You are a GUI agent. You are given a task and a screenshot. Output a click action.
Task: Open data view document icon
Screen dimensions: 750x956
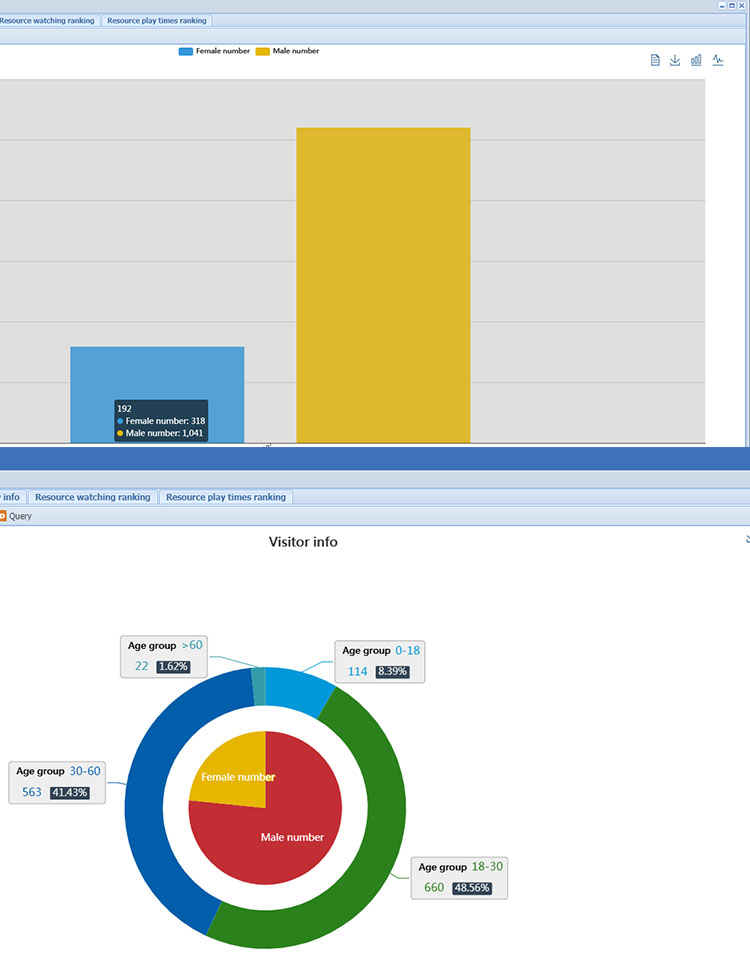point(655,60)
